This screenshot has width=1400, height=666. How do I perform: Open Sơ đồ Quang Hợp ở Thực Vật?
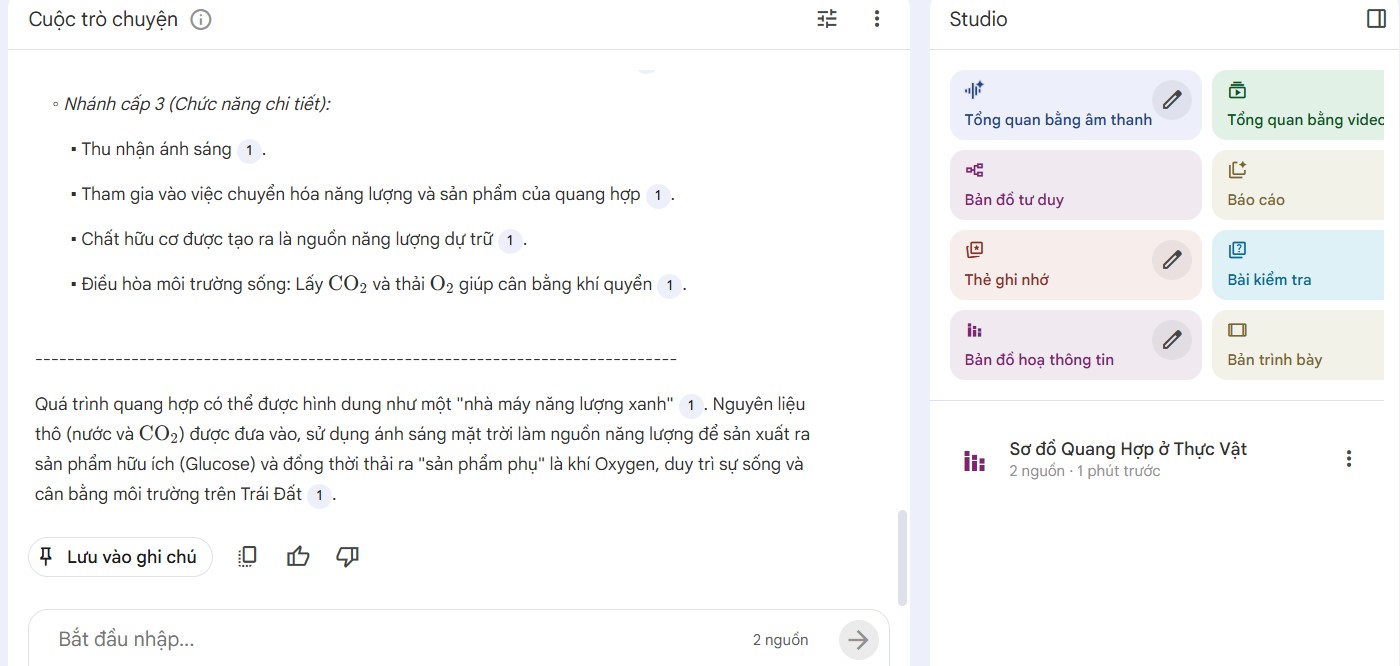click(1127, 458)
